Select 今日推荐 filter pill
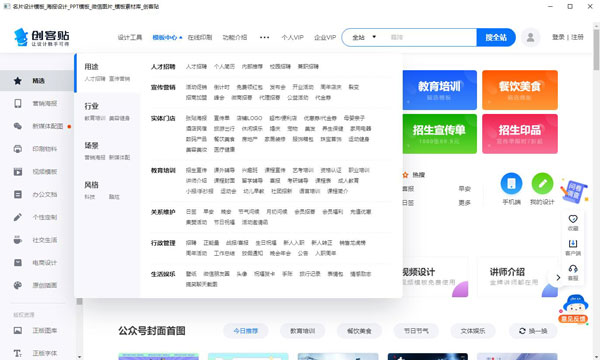 [246, 331]
